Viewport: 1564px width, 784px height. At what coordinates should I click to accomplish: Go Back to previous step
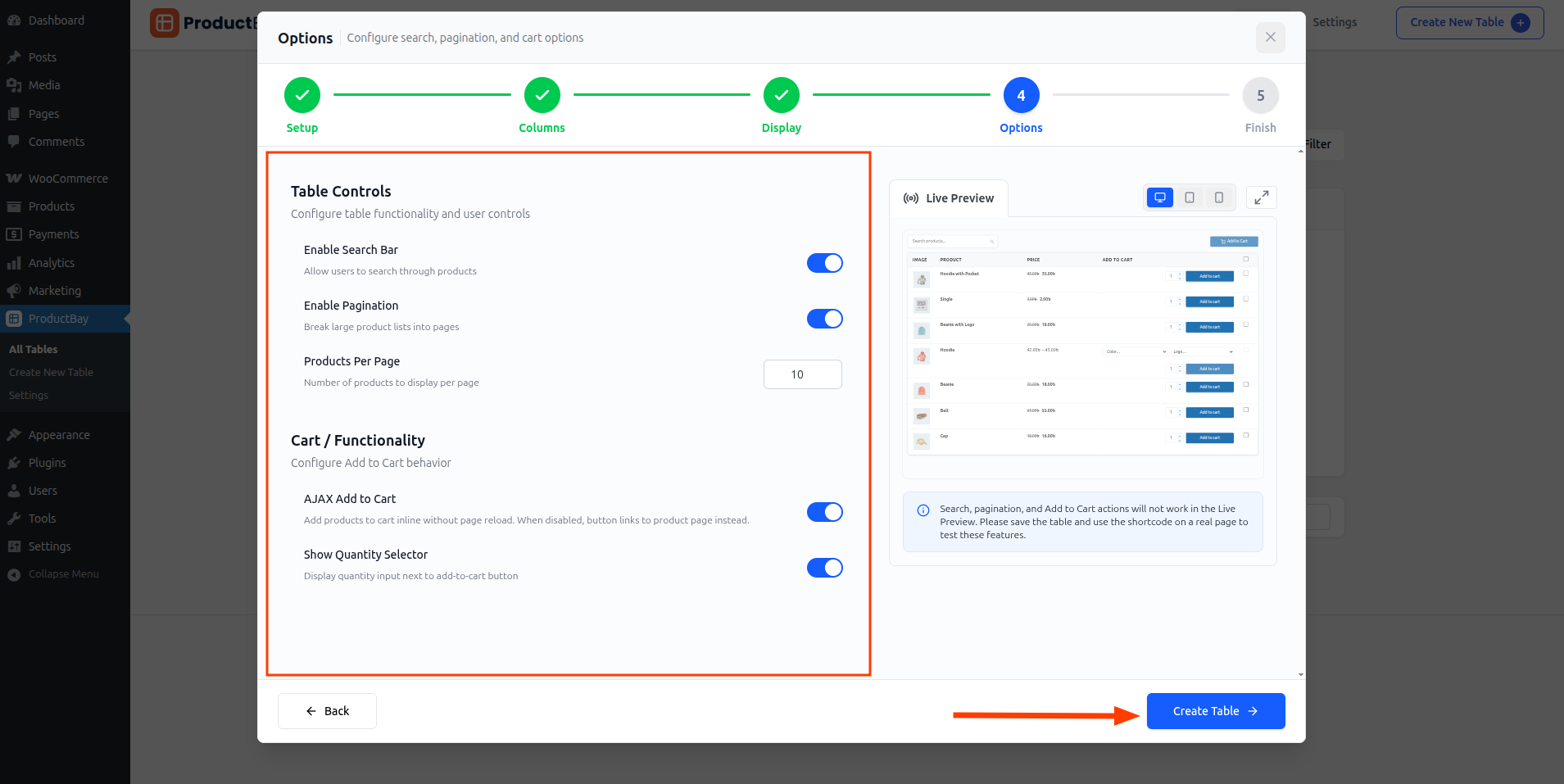[x=327, y=711]
